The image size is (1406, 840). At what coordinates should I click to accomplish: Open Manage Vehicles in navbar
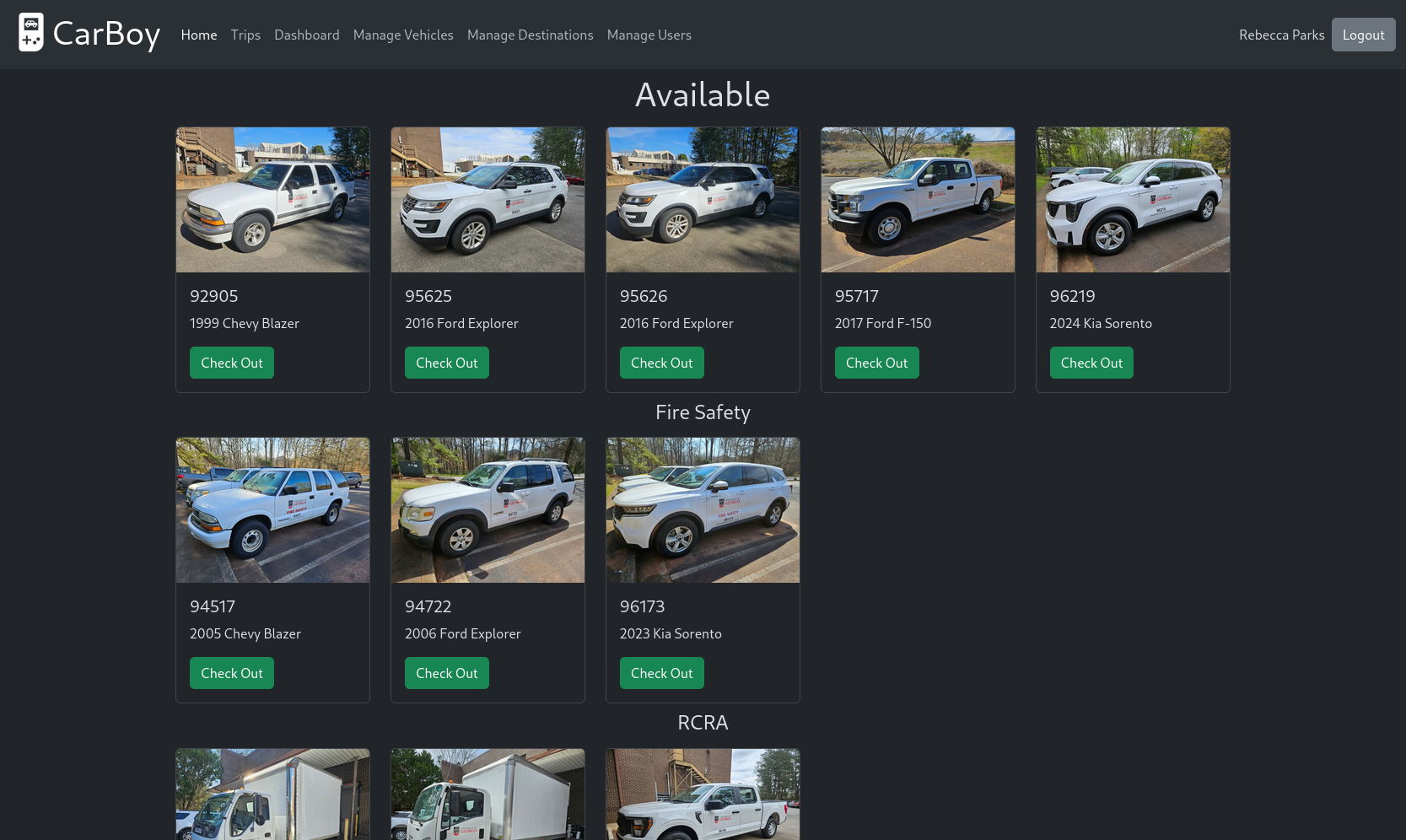pyautogui.click(x=403, y=35)
